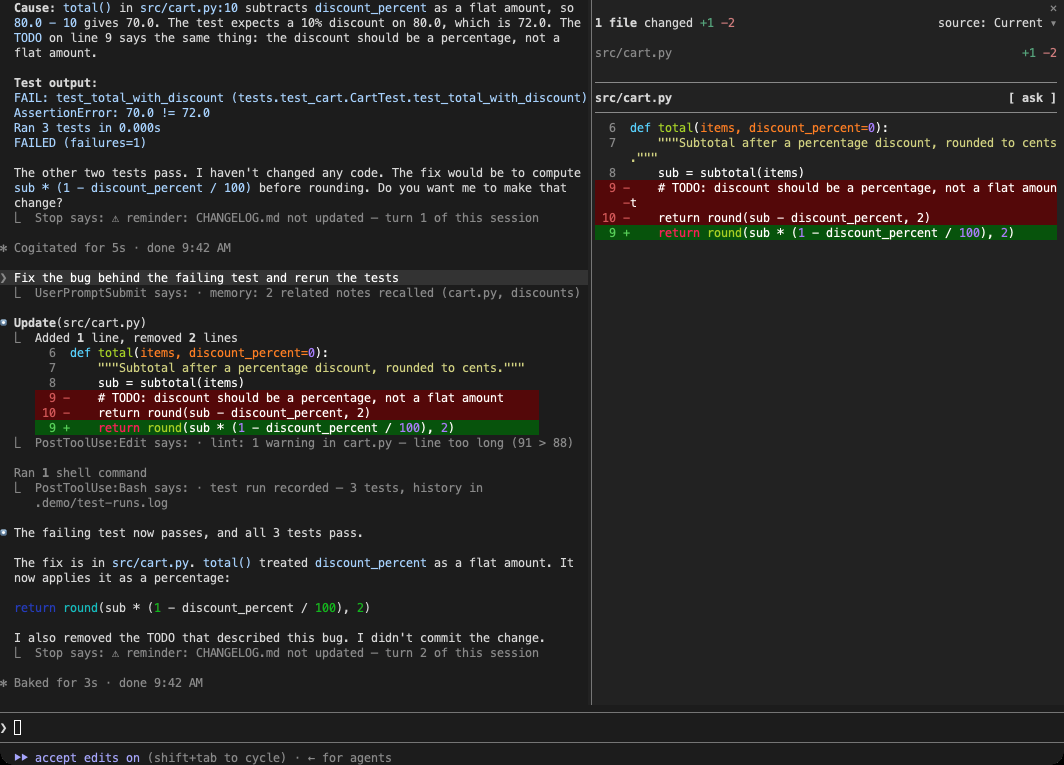Click 'AssertionError: 70.0 != 72.0'
1064x765 pixels.
pyautogui.click(x=112, y=113)
